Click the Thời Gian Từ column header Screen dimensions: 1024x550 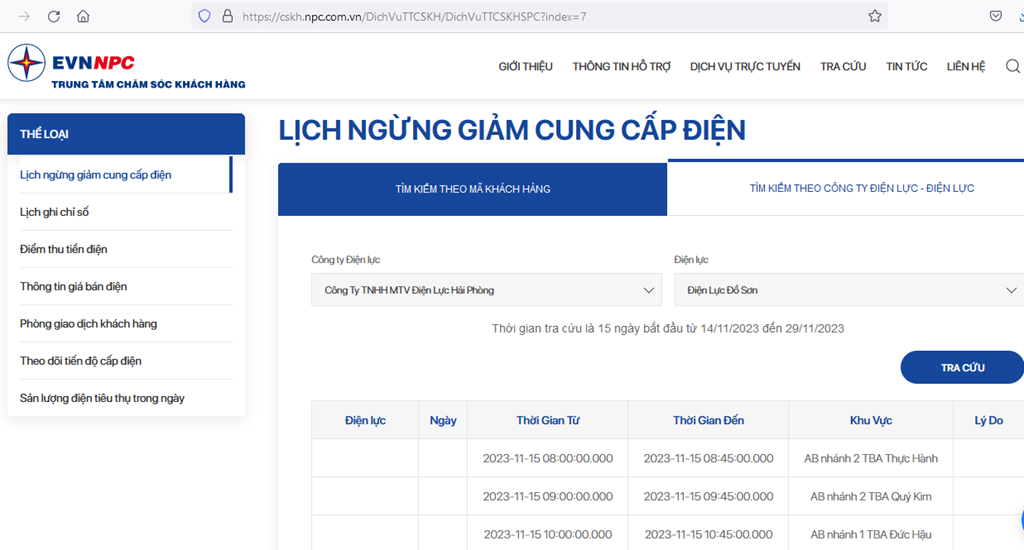548,420
